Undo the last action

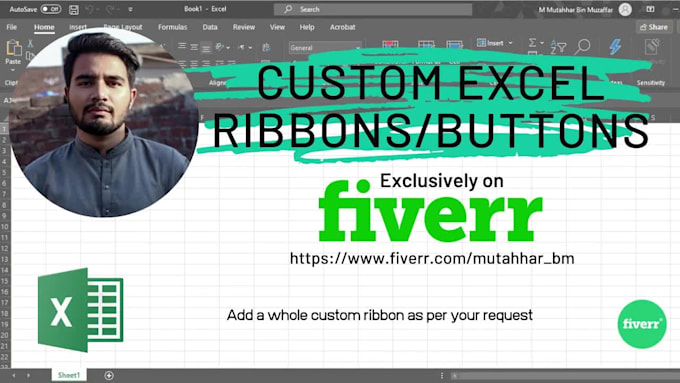coord(89,9)
